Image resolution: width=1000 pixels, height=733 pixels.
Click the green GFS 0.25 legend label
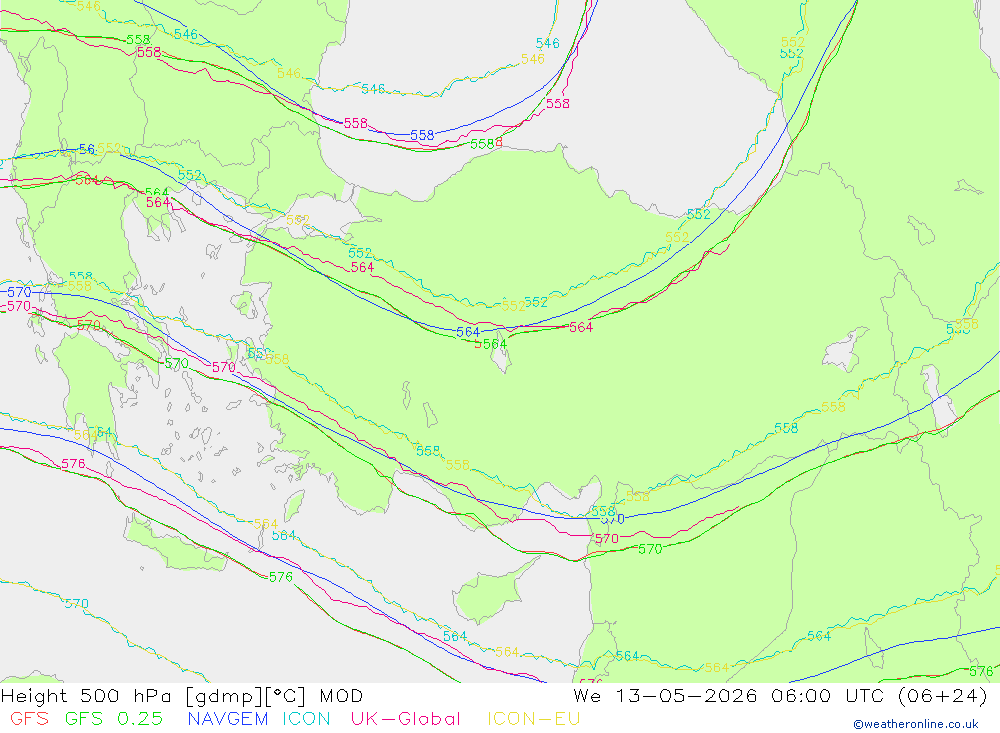pos(114,718)
